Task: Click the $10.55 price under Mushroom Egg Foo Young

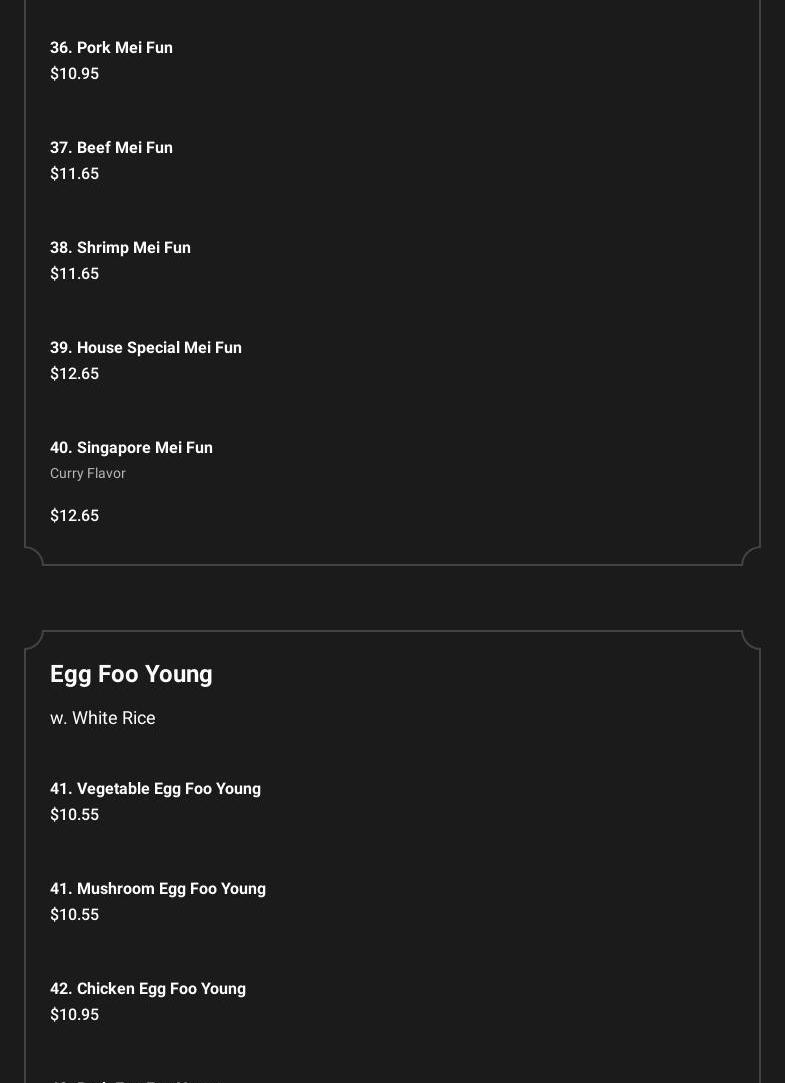Action: click(x=74, y=915)
